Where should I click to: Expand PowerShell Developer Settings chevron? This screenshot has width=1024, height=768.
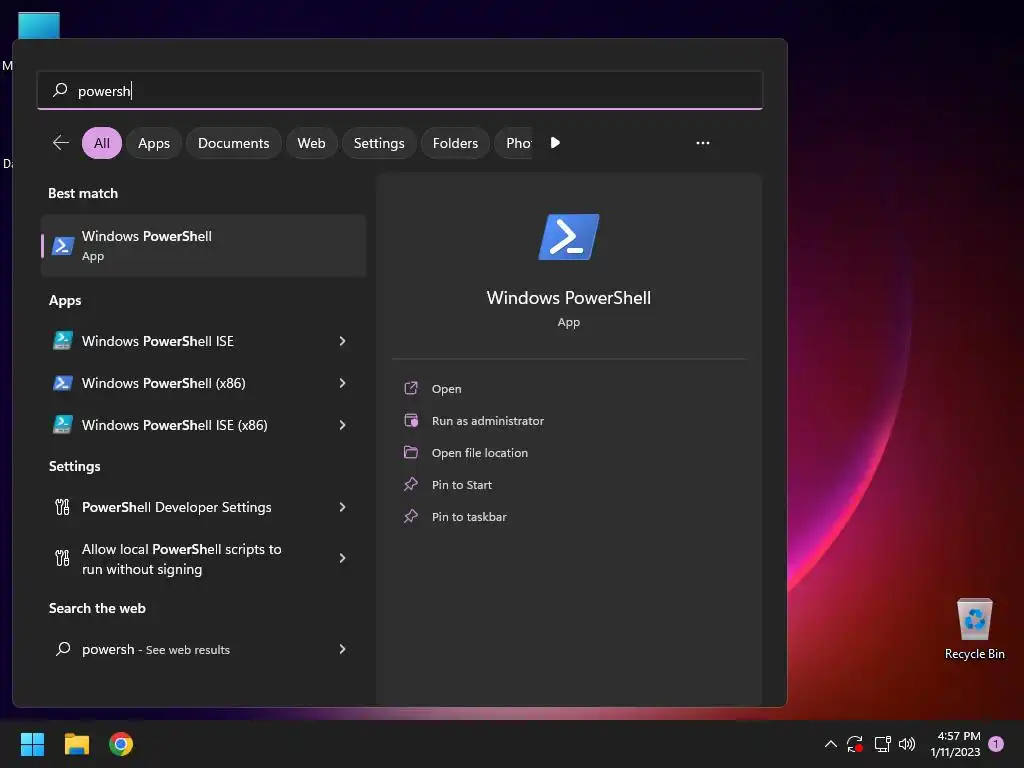pos(342,507)
